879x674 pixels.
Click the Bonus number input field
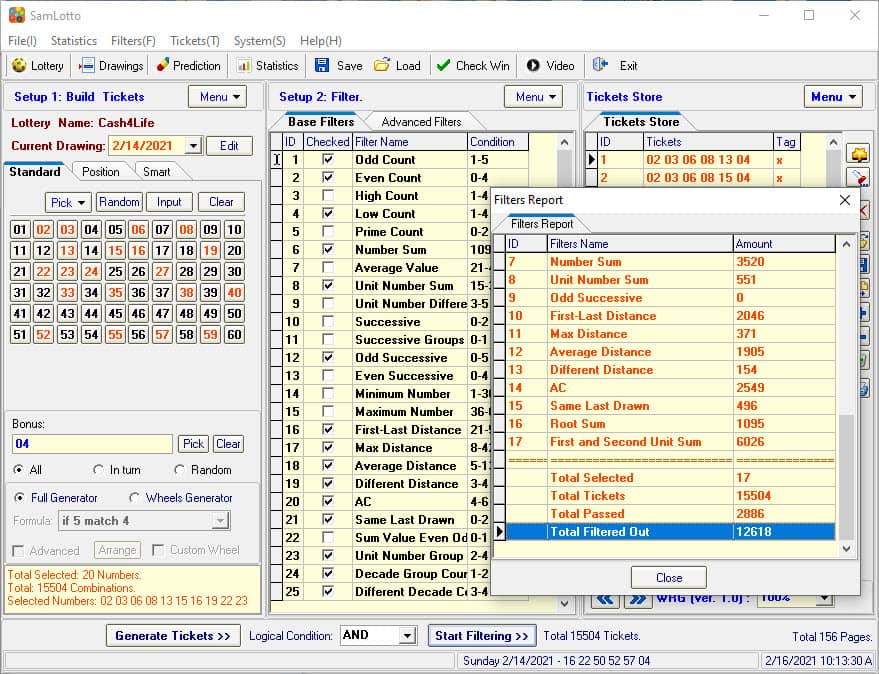coord(92,444)
